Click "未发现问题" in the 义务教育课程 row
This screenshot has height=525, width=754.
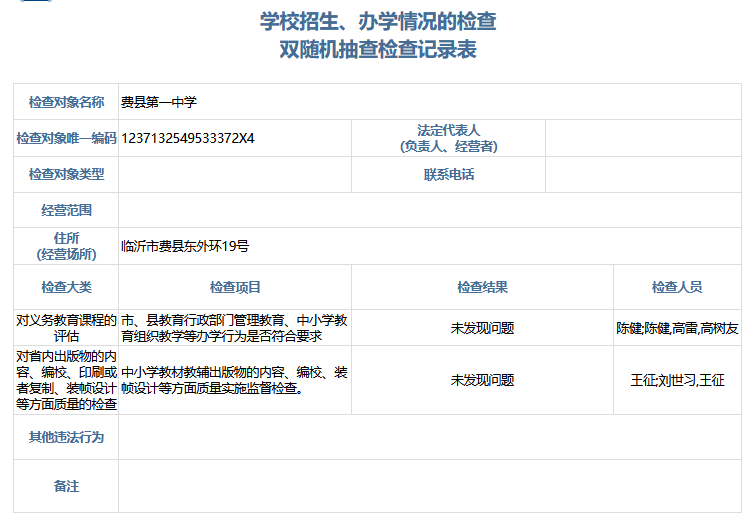point(482,328)
